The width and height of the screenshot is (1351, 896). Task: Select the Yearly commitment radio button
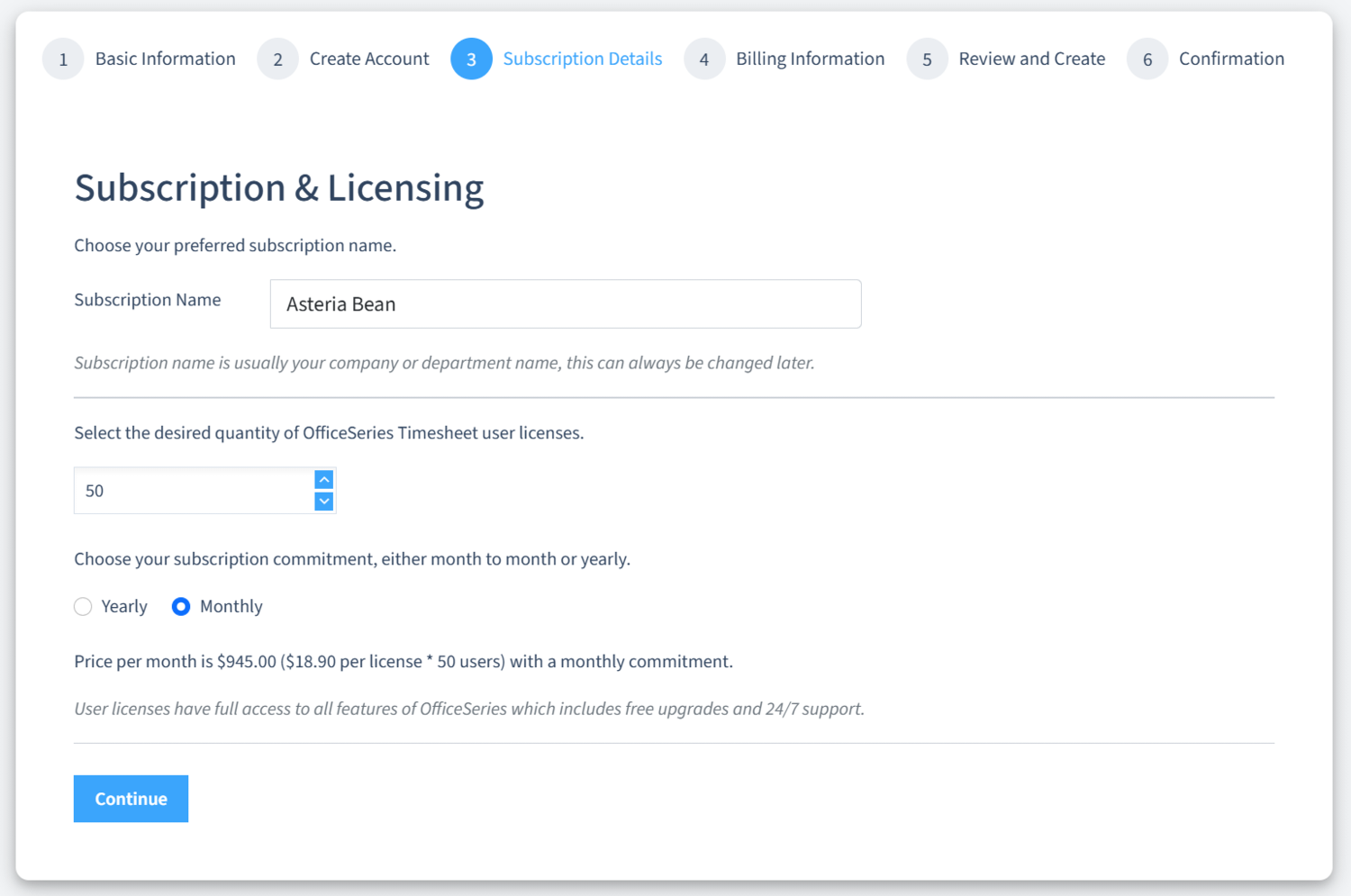pyautogui.click(x=83, y=607)
